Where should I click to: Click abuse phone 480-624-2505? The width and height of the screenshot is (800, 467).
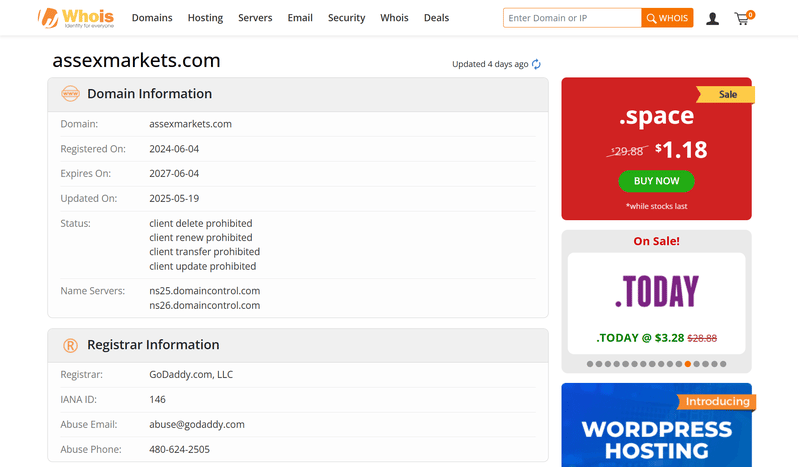point(179,450)
